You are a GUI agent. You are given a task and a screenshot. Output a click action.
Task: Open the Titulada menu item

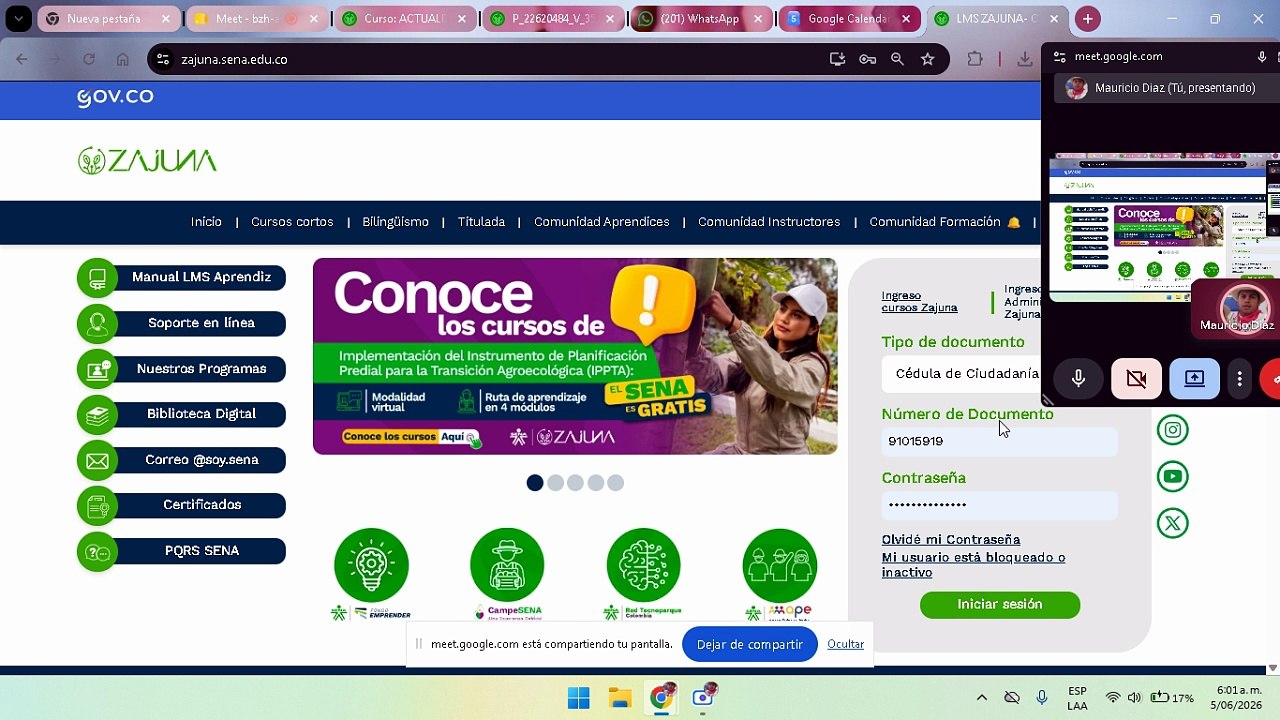click(x=481, y=222)
